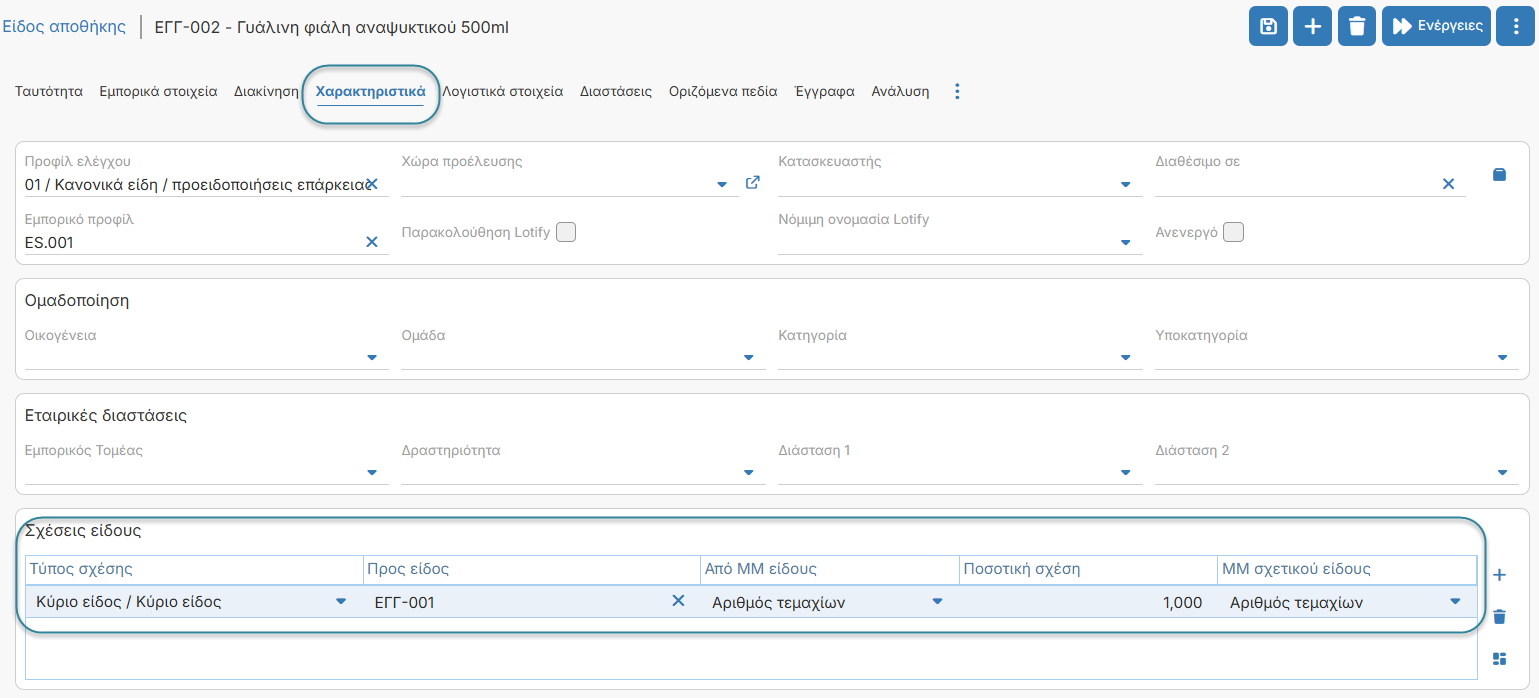Click the Προς είδος column header
The width and height of the screenshot is (1539, 698).
[x=532, y=569]
